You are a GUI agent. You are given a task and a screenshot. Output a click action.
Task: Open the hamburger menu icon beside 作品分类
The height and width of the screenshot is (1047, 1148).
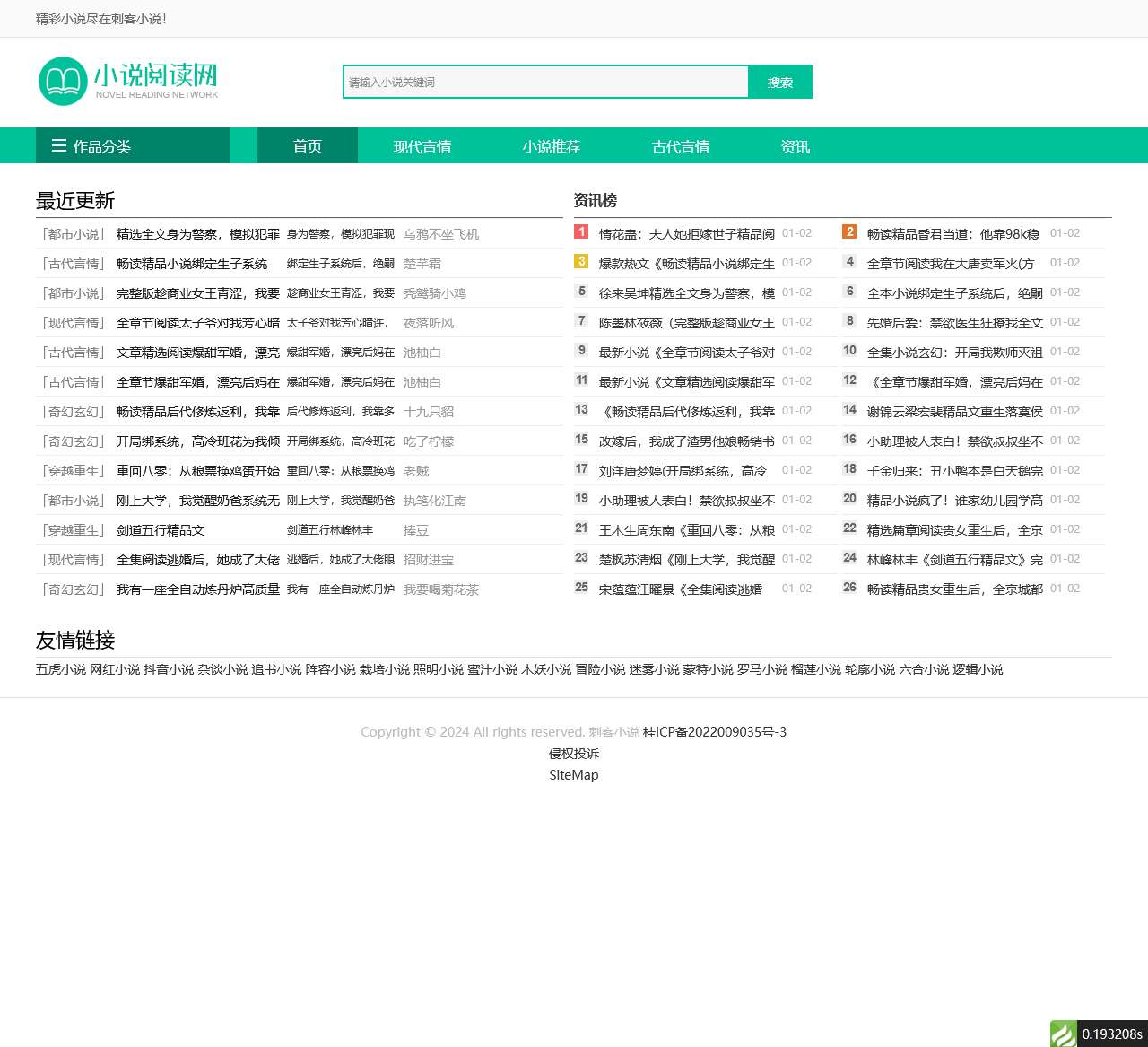tap(59, 145)
